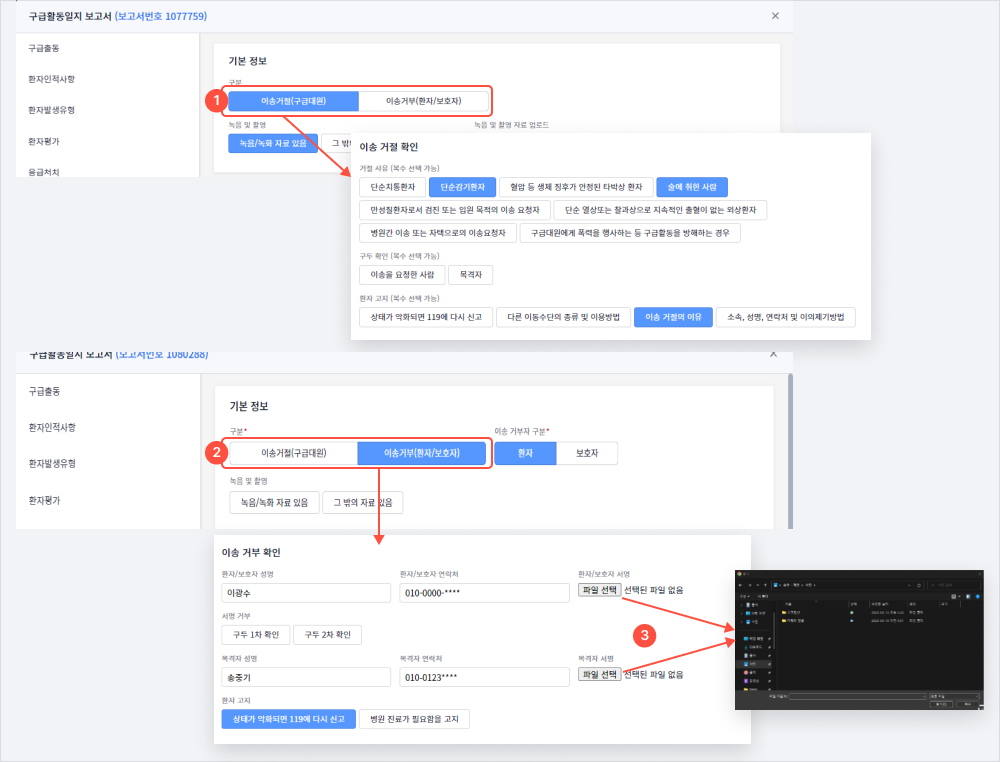The width and height of the screenshot is (1000, 762).
Task: Toggle 녹음/녹화 자료 있음 in report 1077759
Action: 273,143
